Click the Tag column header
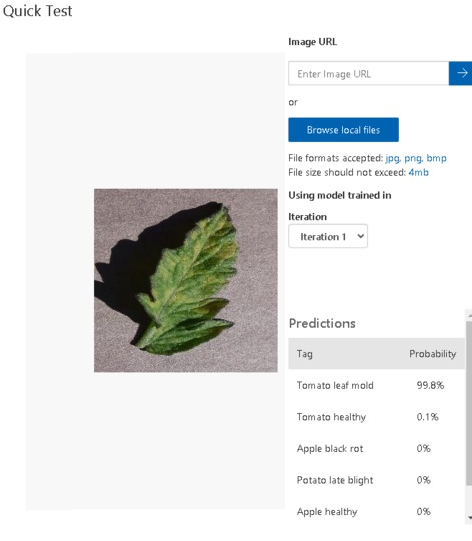The image size is (472, 541). (x=305, y=354)
